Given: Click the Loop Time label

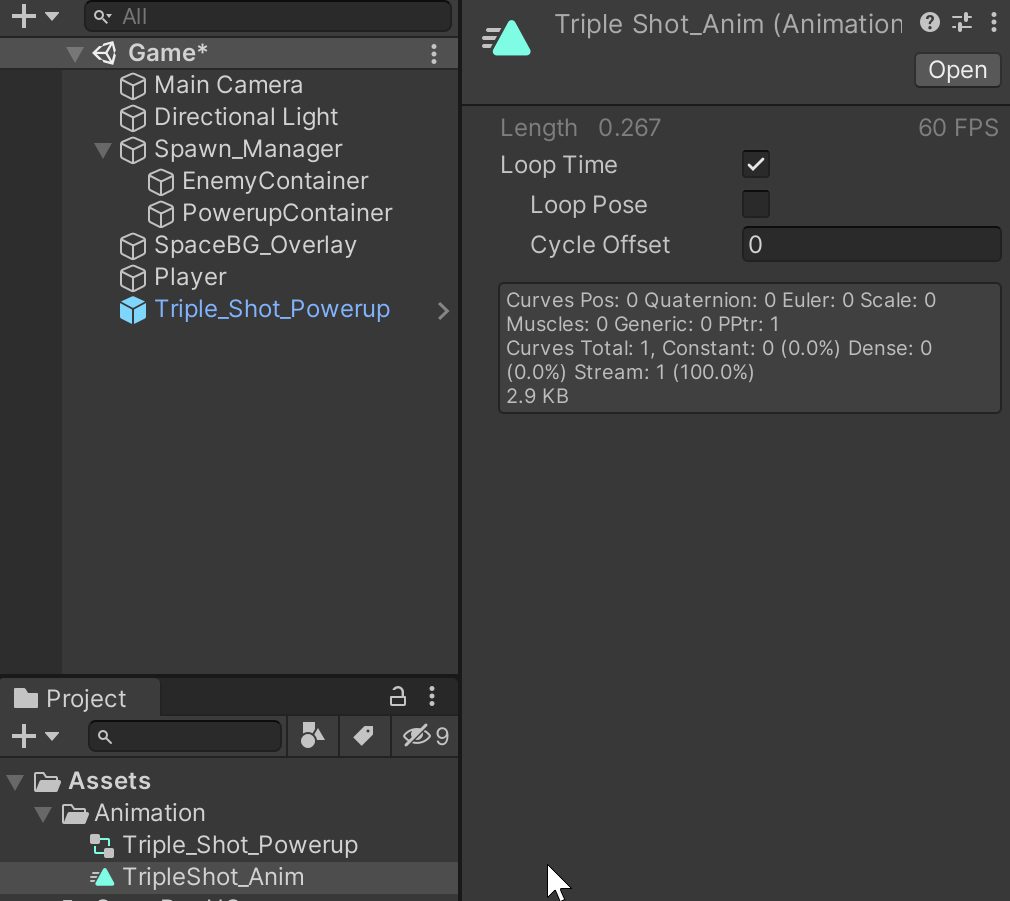Looking at the screenshot, I should [558, 166].
